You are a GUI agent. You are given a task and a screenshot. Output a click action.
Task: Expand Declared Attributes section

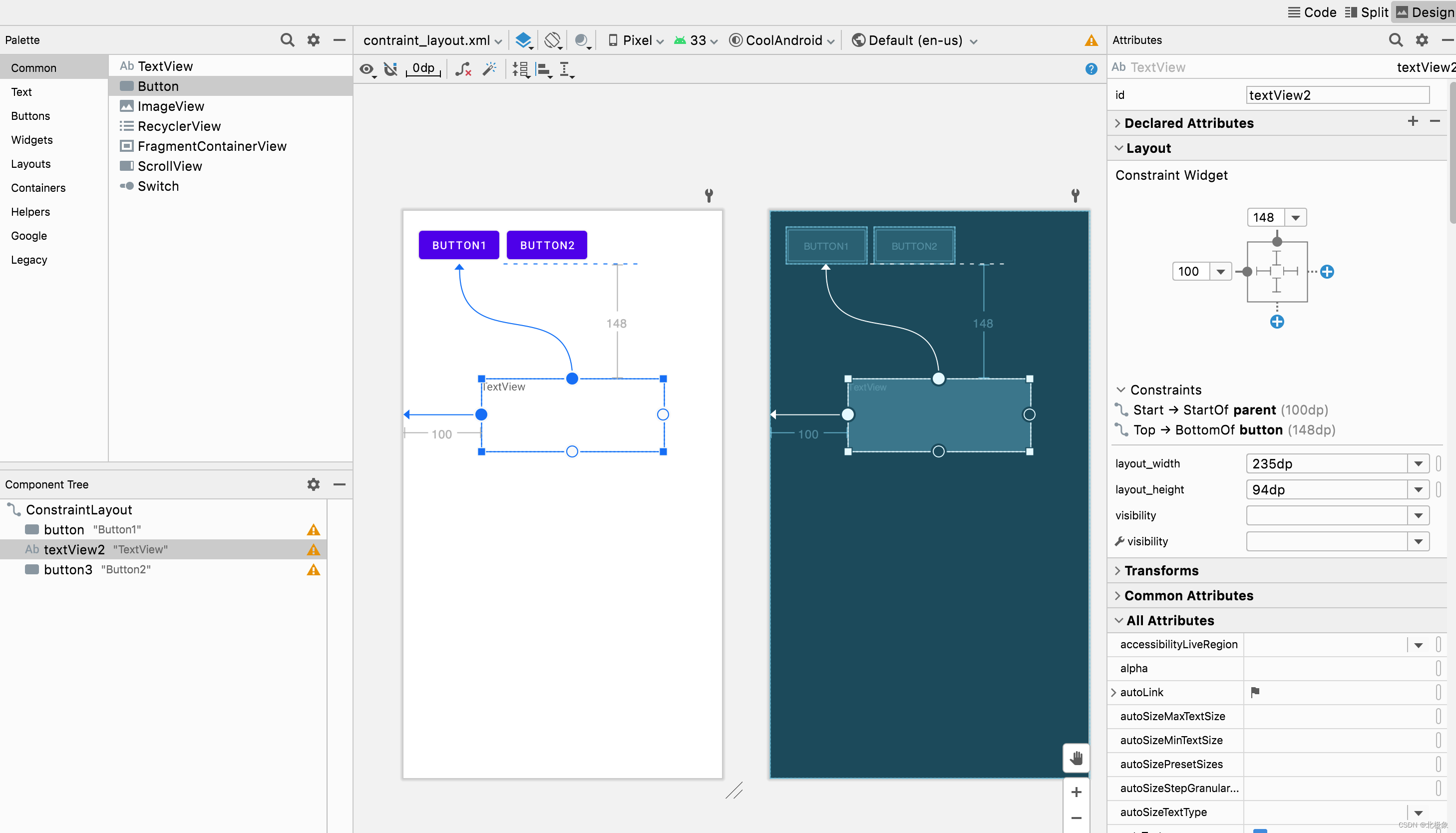[1117, 123]
